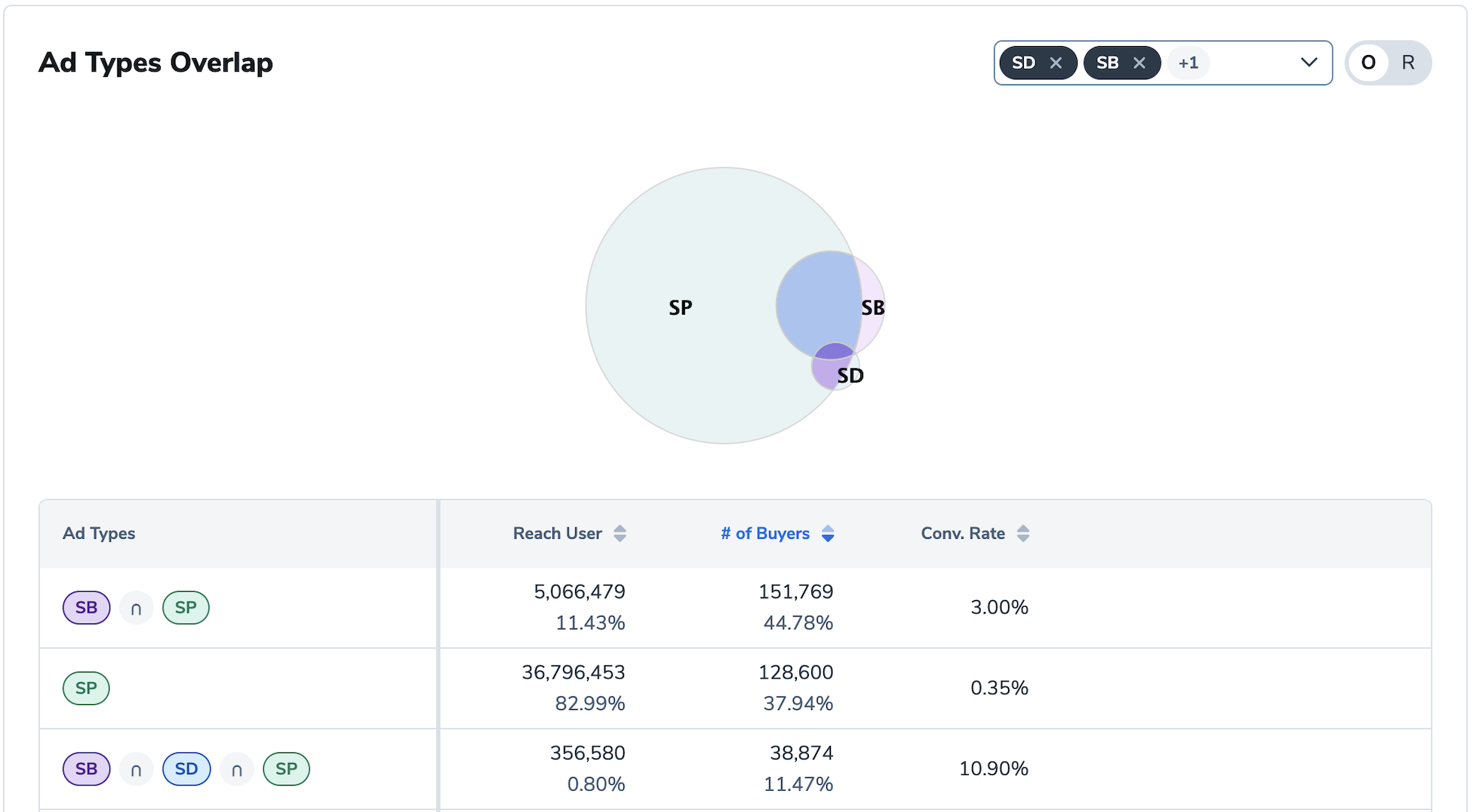Remove the SD filter chip
This screenshot has width=1473, height=812.
(x=1056, y=63)
